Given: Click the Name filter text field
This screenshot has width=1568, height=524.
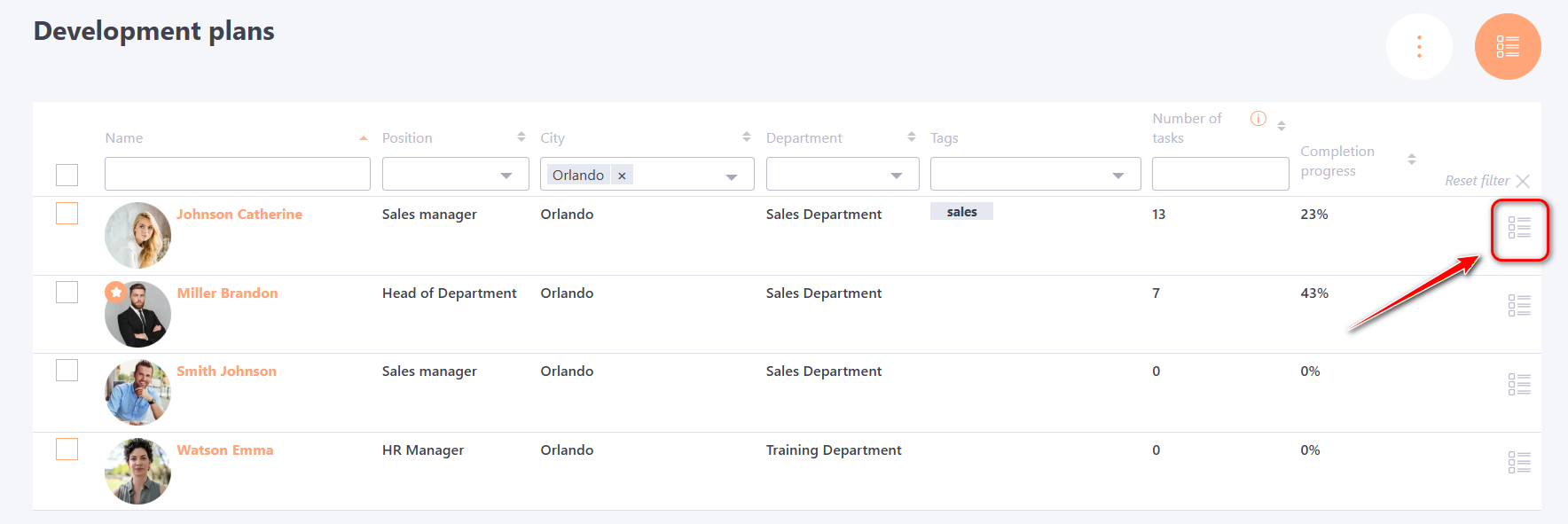Looking at the screenshot, I should 237,174.
